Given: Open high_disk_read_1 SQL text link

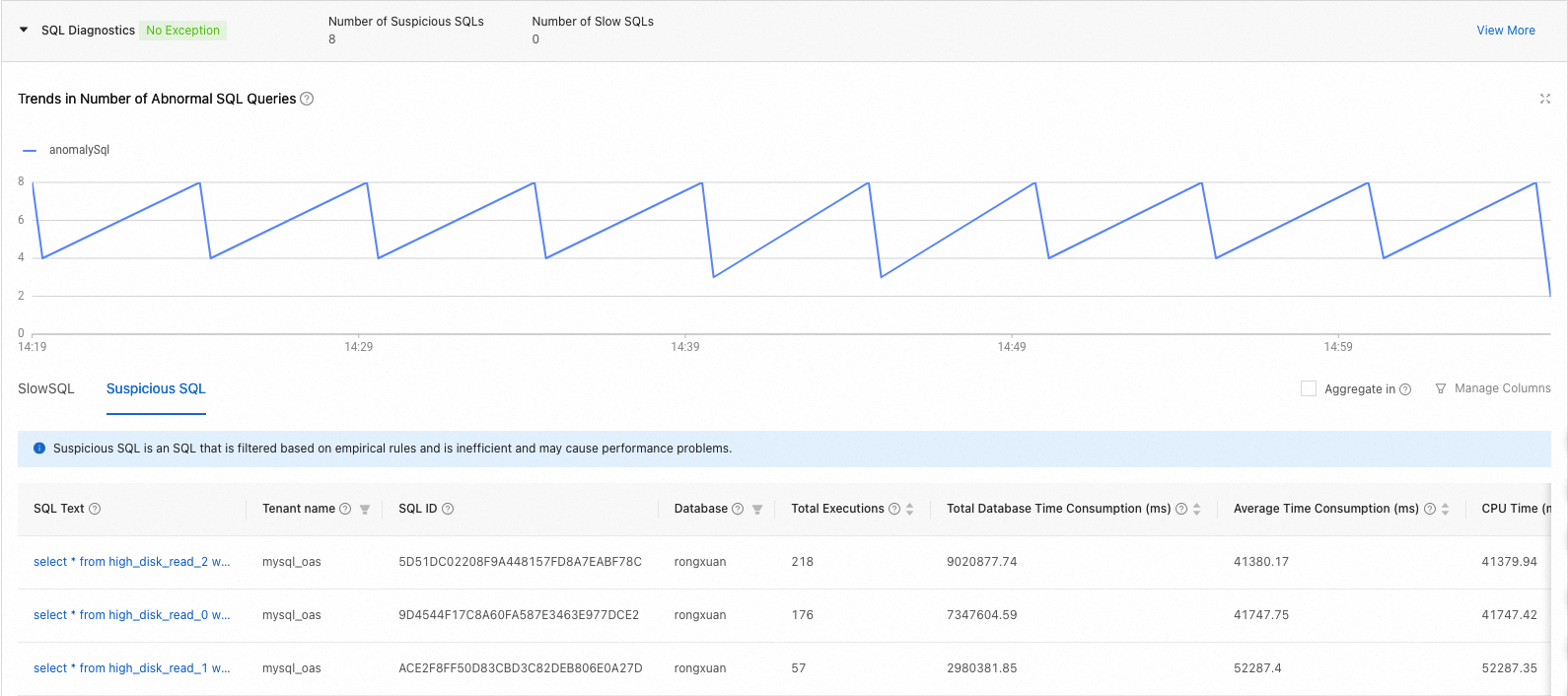Looking at the screenshot, I should click(132, 668).
